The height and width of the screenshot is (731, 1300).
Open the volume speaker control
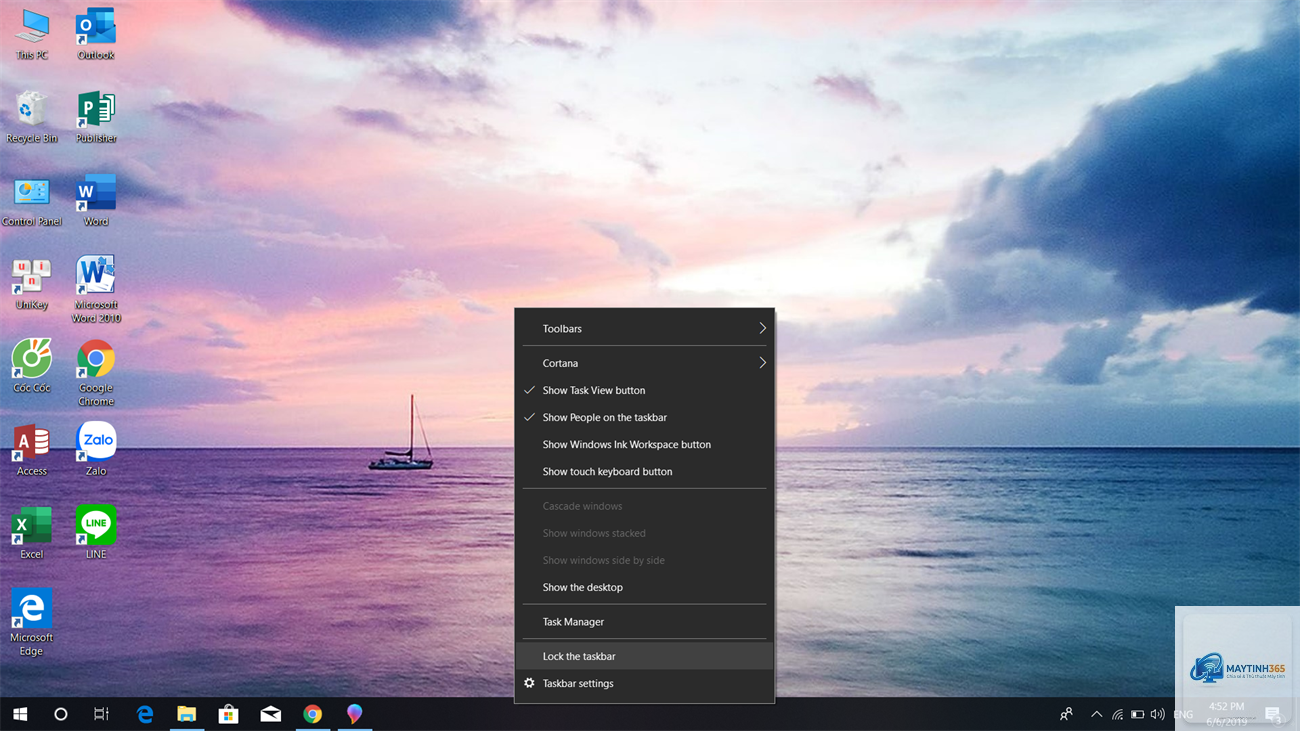coord(1158,714)
